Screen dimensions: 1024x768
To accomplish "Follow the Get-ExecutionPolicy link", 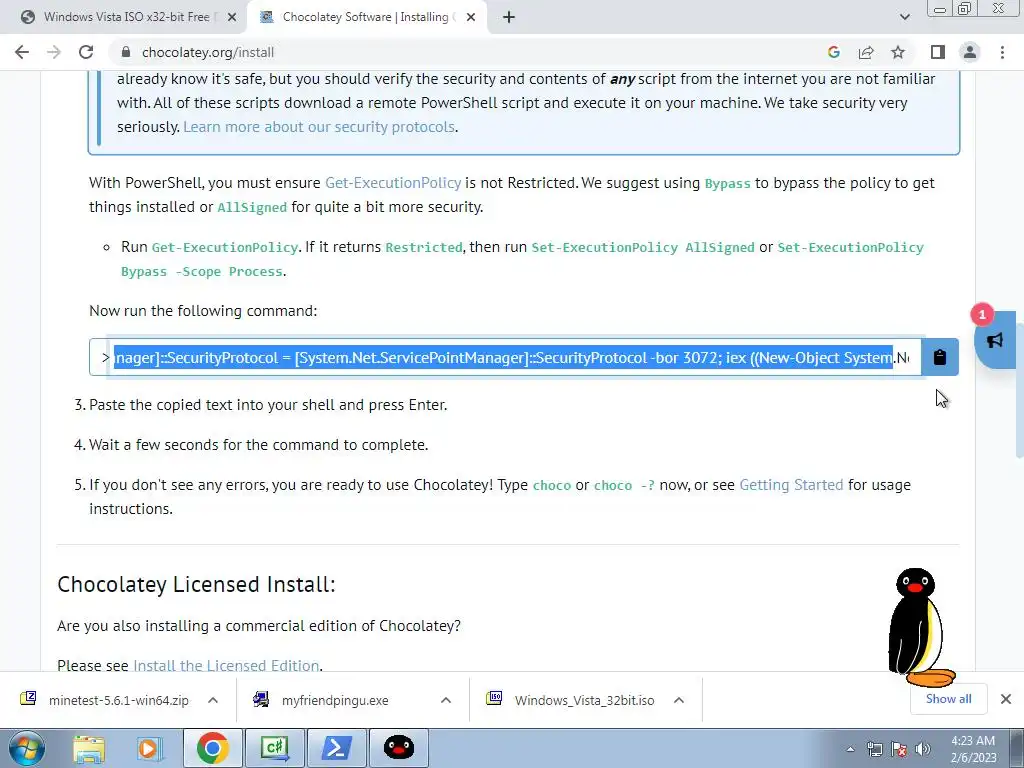I will pyautogui.click(x=393, y=183).
